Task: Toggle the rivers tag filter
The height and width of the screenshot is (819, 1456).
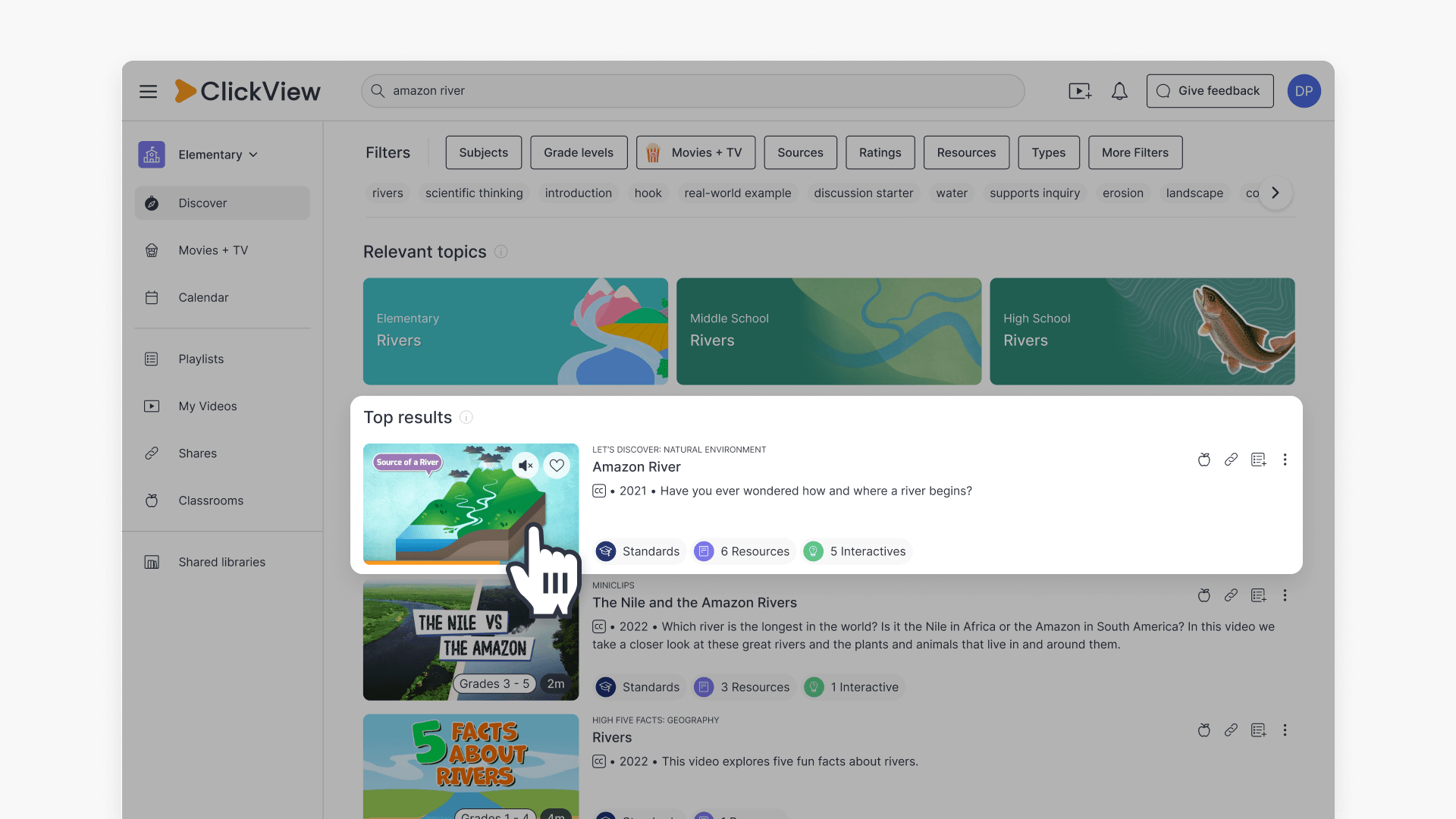Action: pos(388,193)
